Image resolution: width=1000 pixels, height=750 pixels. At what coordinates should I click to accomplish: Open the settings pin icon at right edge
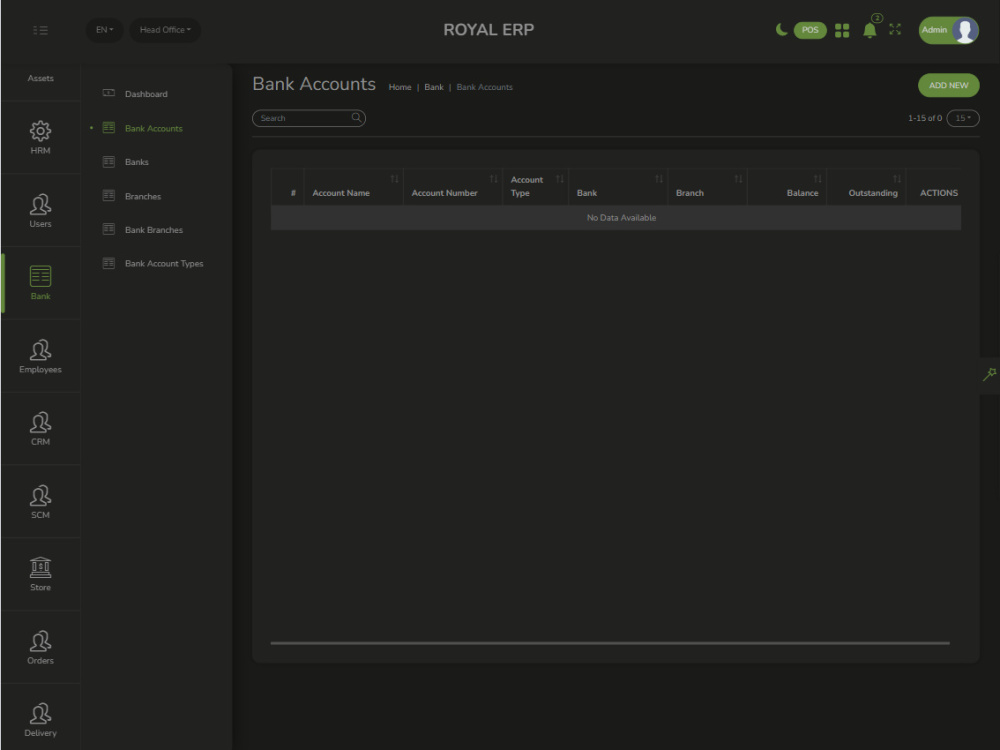pyautogui.click(x=989, y=374)
